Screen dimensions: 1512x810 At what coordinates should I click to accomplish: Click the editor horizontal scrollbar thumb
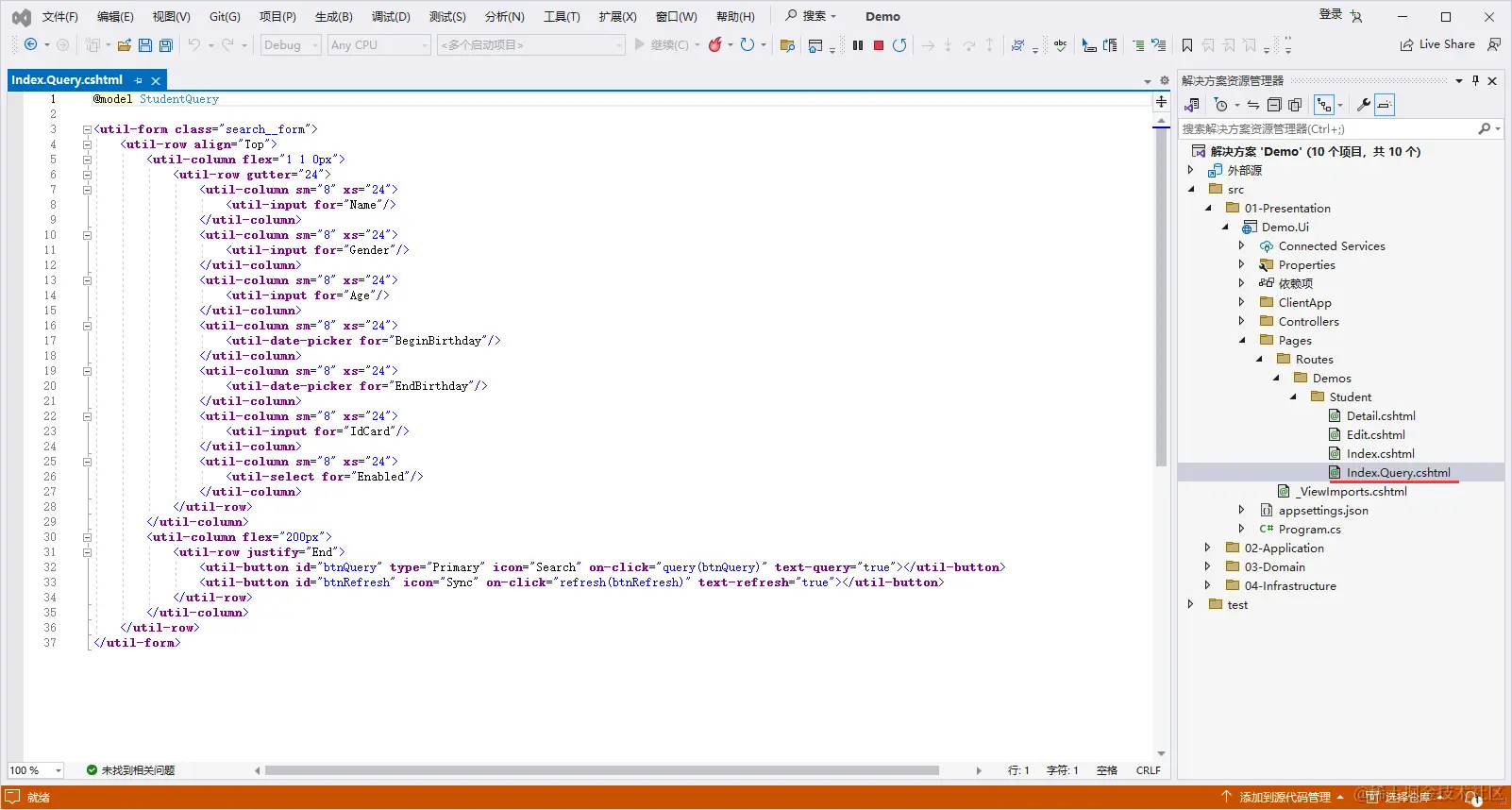coord(602,770)
